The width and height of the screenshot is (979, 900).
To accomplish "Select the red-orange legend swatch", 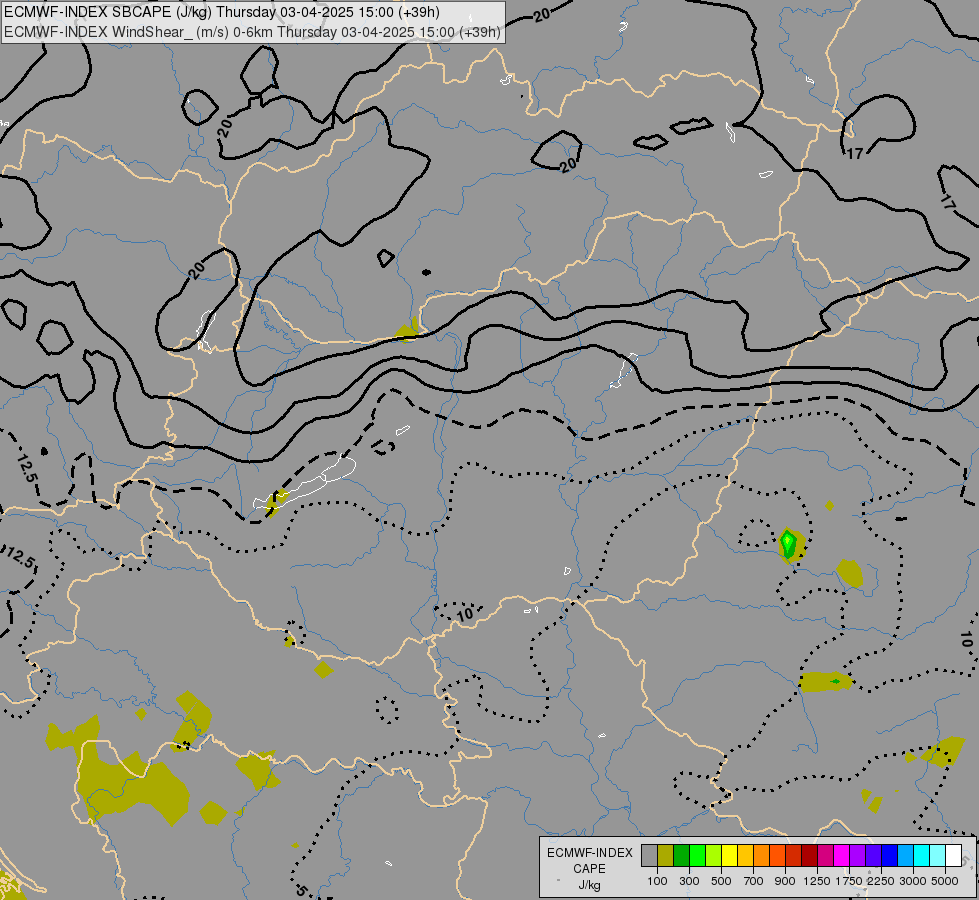I will pos(777,856).
